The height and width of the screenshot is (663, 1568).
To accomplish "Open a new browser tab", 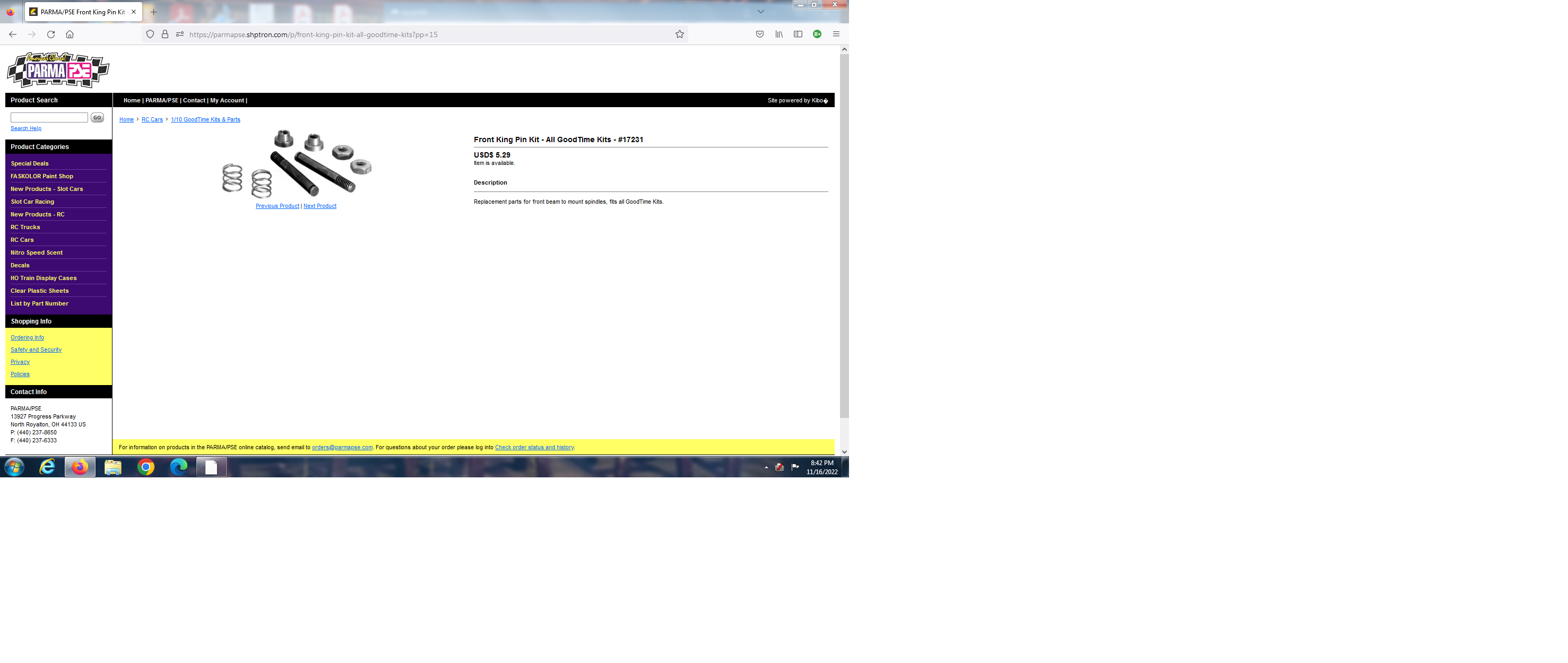I will click(x=153, y=12).
